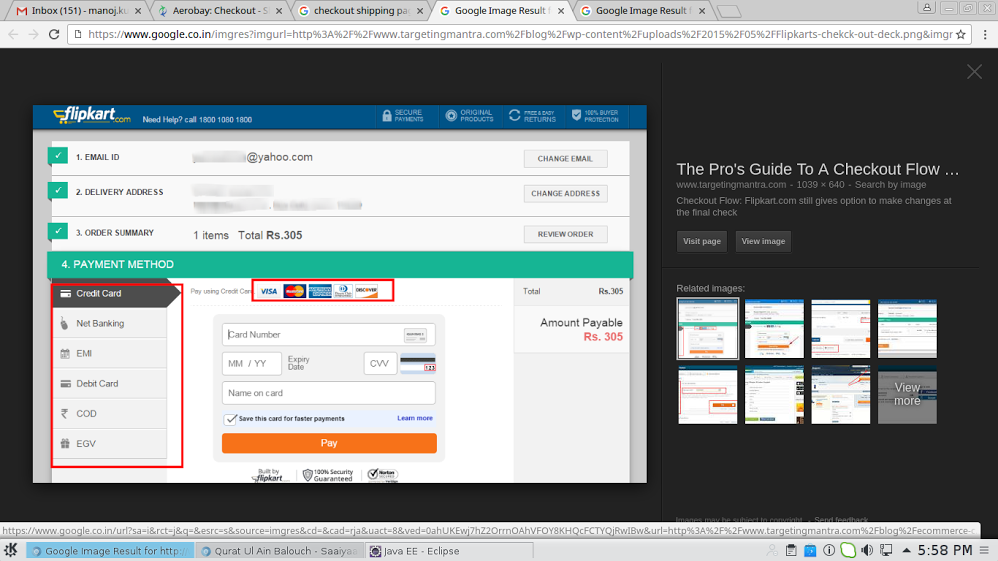This screenshot has width=998, height=561.
Task: Open the network connection tray icon
Action: 886,551
